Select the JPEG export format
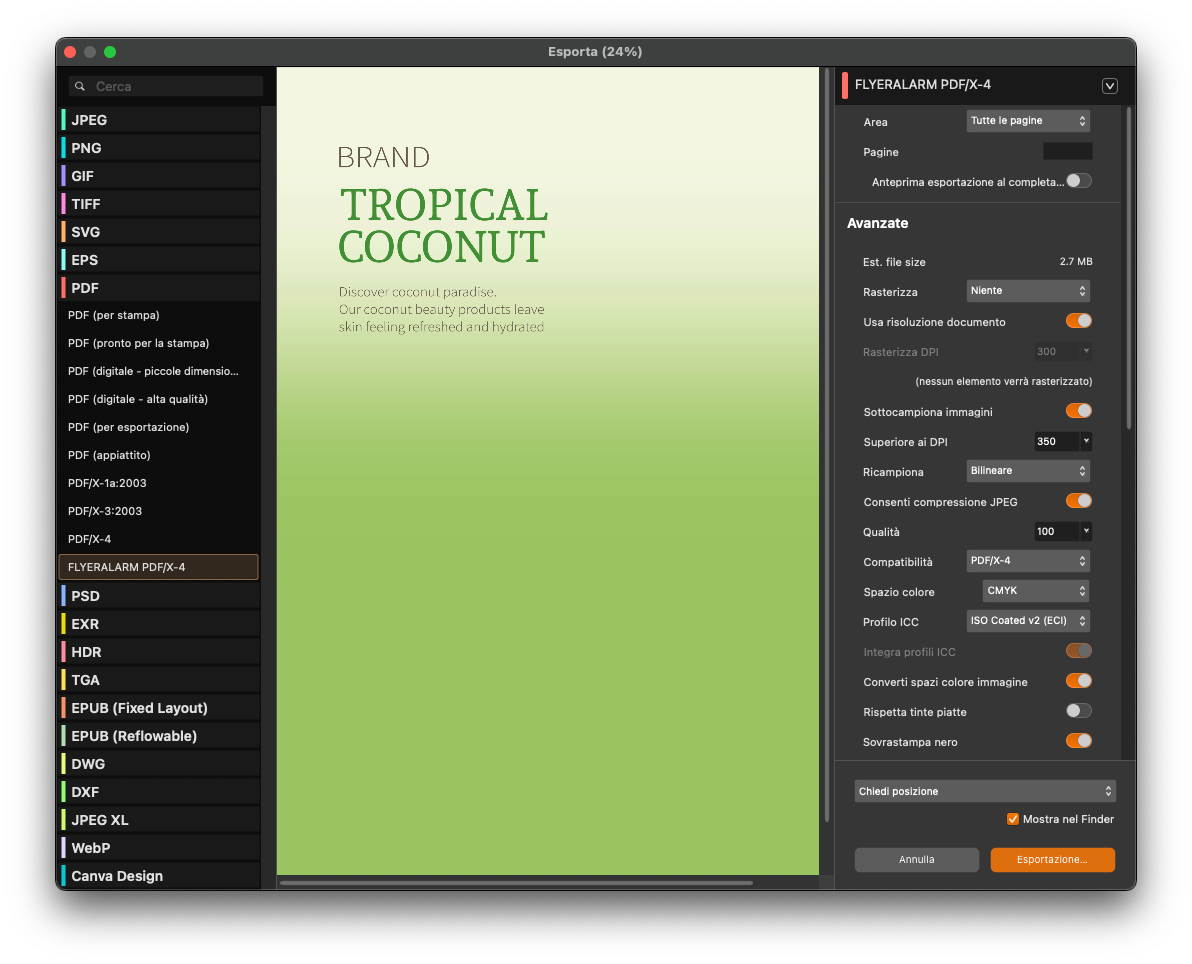The width and height of the screenshot is (1192, 964). 160,120
